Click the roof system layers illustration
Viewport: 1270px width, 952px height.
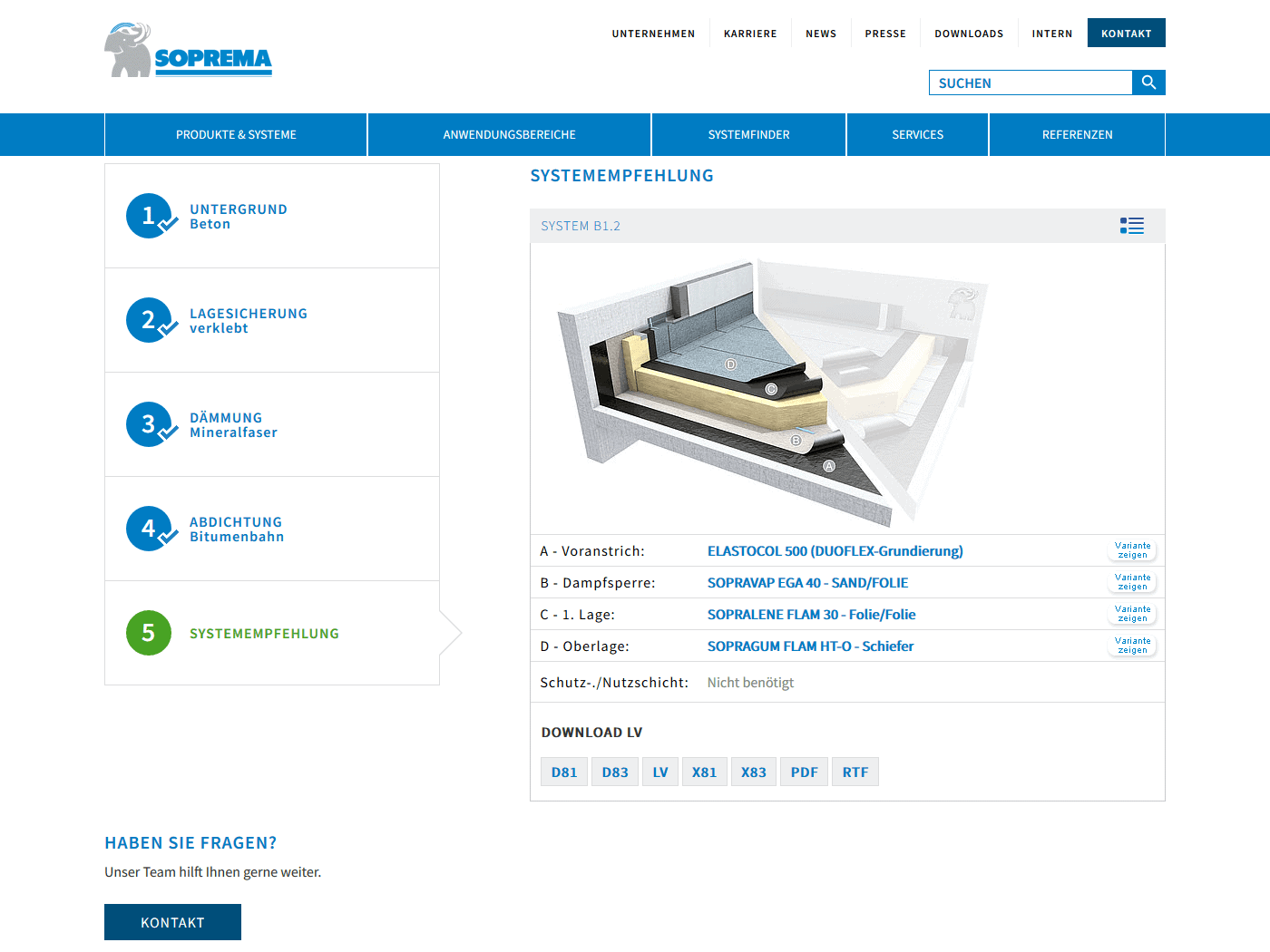click(771, 390)
